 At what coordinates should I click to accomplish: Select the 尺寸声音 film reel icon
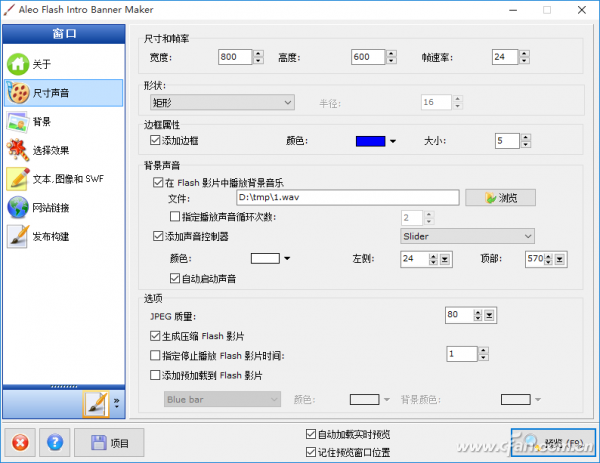(18, 93)
